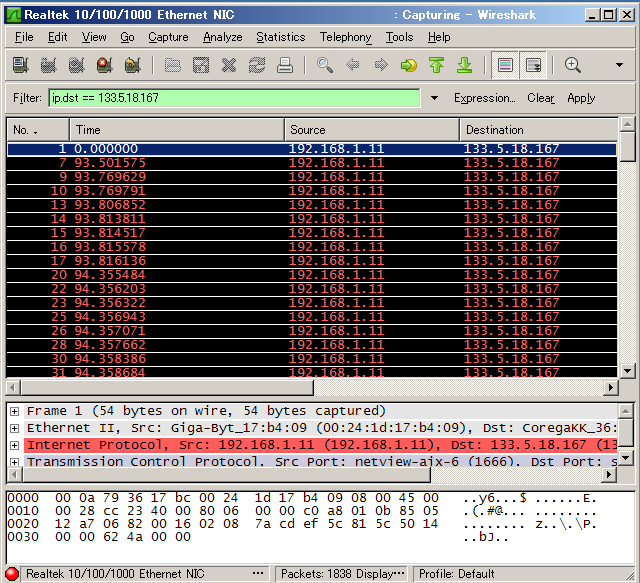Jump to last packet icon
The height and width of the screenshot is (583, 640).
tap(464, 65)
